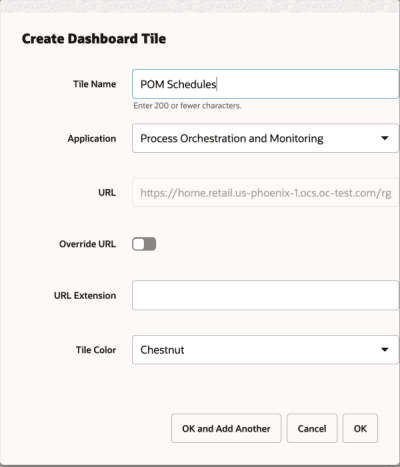This screenshot has height=467, width=400.
Task: Toggle the Override URL switch
Action: coord(144,244)
